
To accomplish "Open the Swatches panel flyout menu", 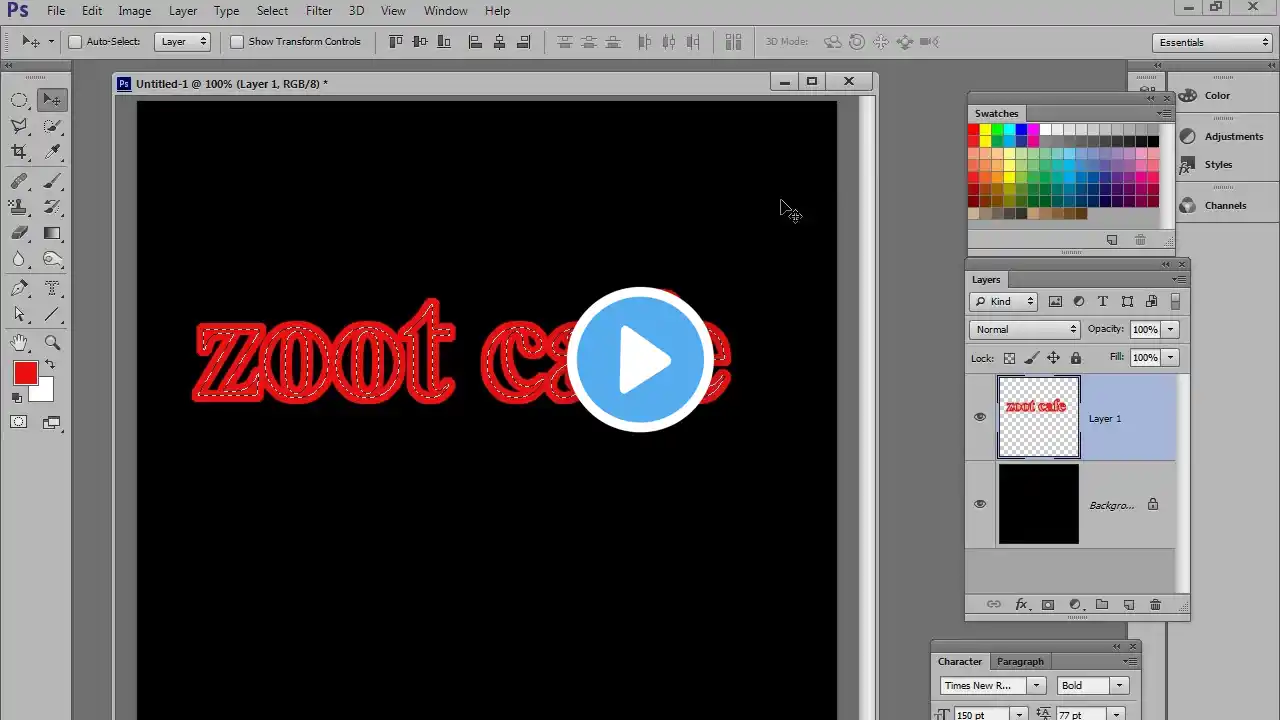I will pos(1164,113).
